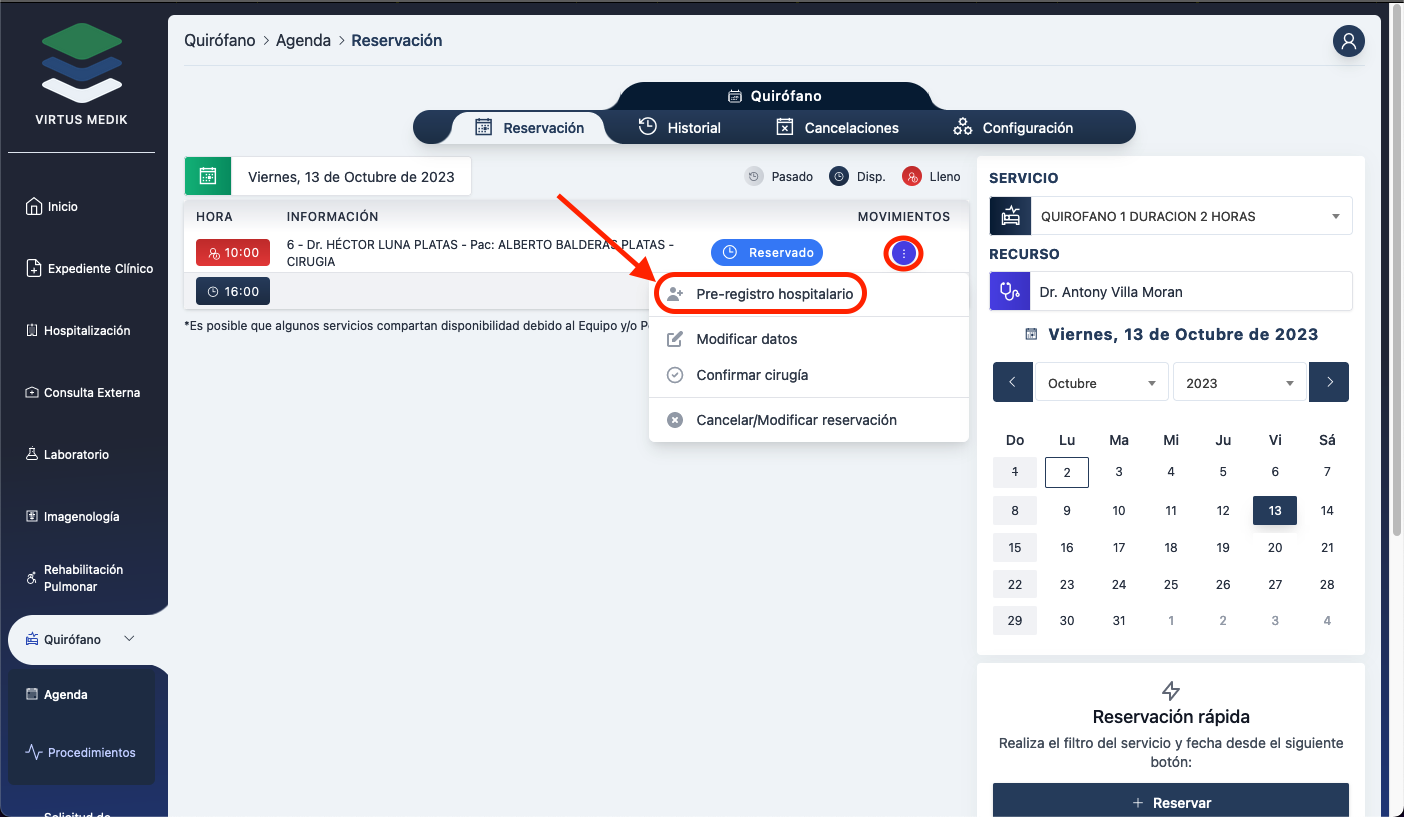
Task: Switch to the Historial tab
Action: click(680, 128)
